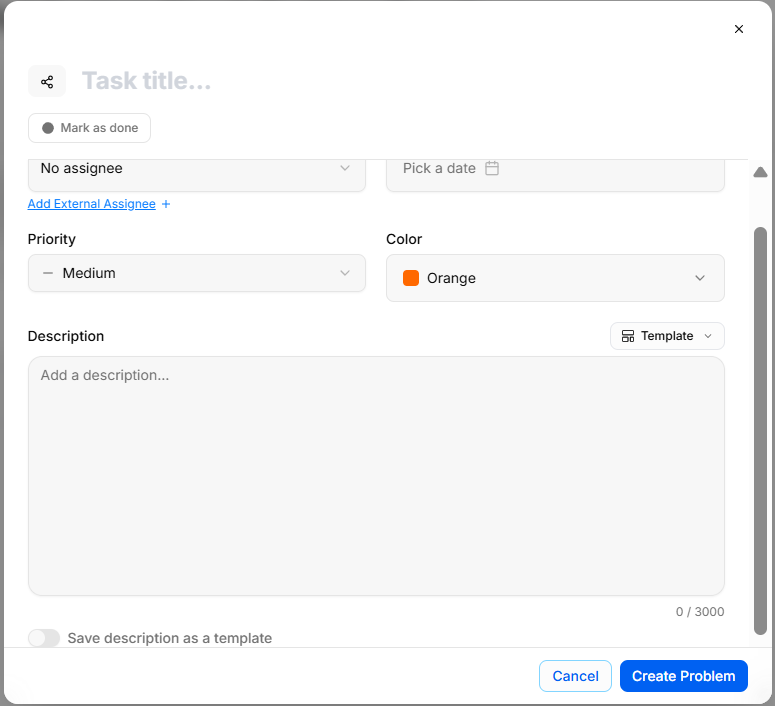
Task: Toggle Save description as a template
Action: tap(44, 638)
